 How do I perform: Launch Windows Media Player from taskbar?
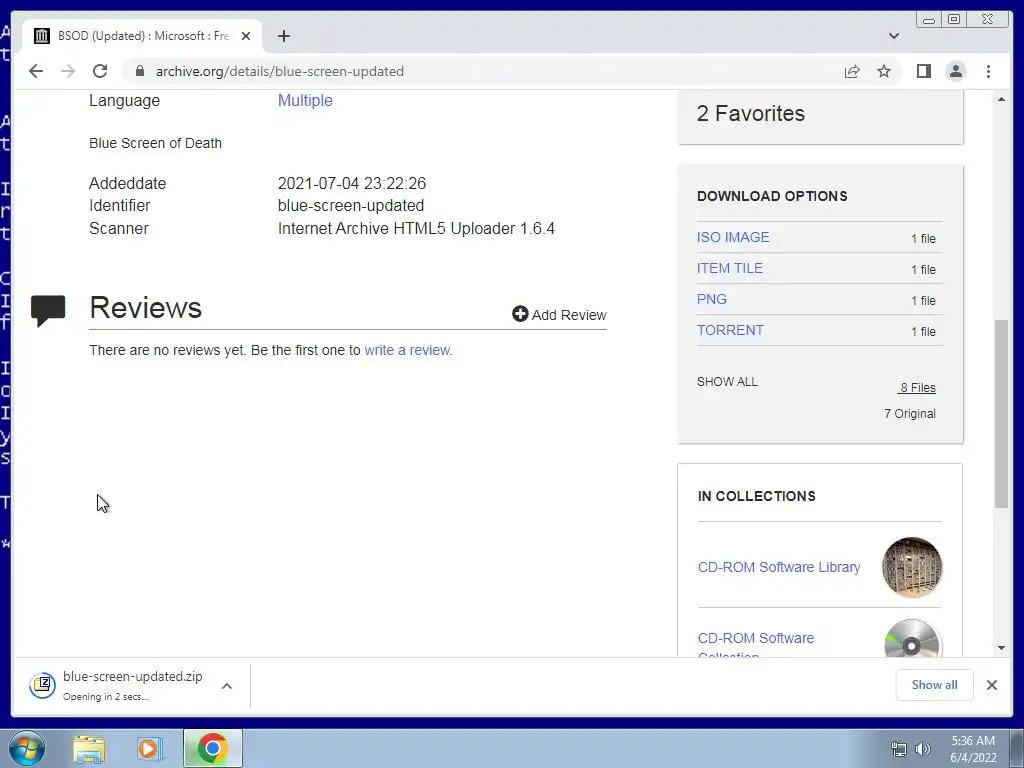[x=149, y=749]
